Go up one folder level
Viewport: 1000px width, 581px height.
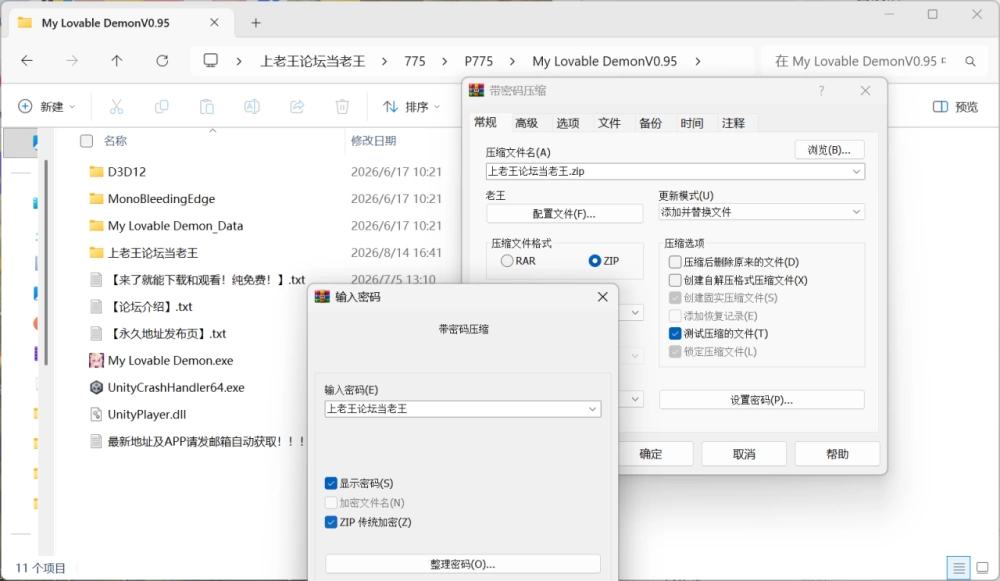(117, 61)
